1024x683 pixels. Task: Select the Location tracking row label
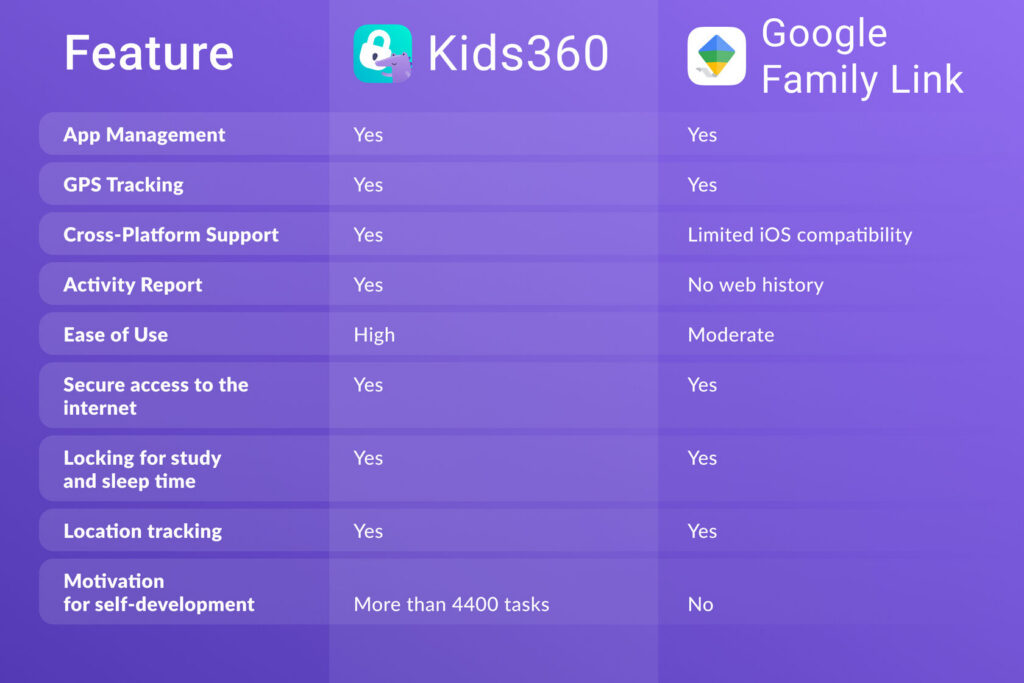tap(143, 531)
